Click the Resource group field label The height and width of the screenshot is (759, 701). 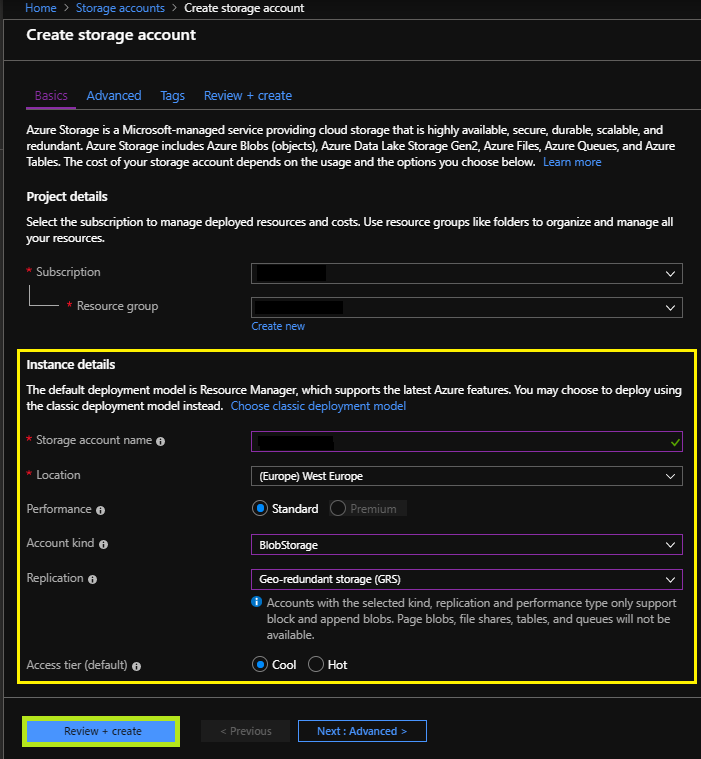tap(117, 306)
